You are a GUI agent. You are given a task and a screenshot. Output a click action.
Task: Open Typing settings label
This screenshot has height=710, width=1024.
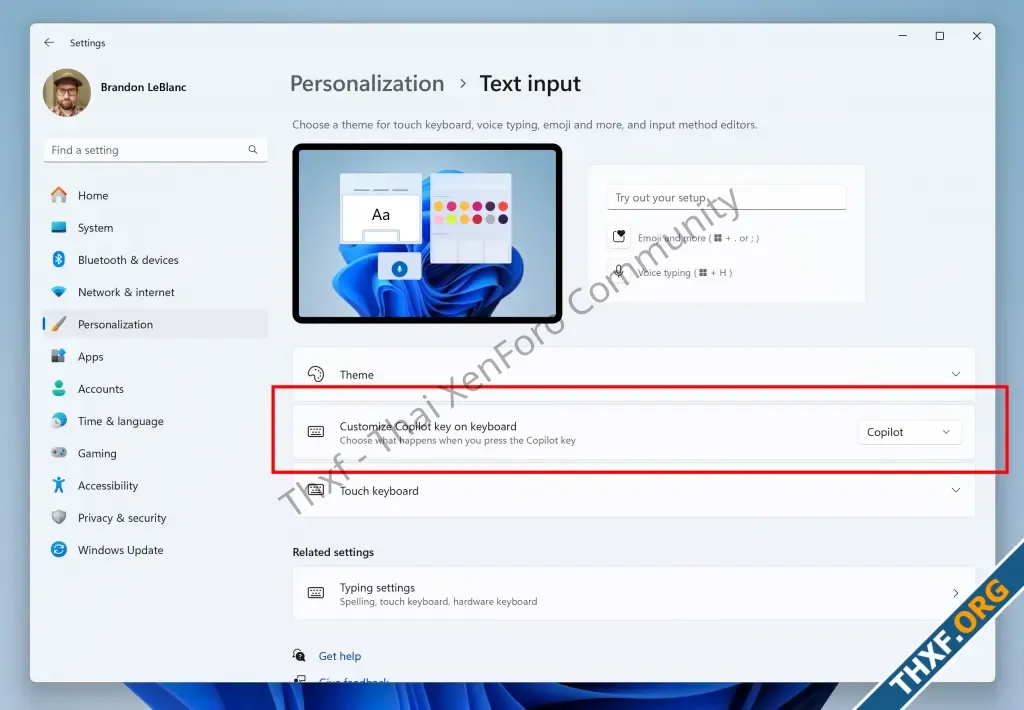(377, 587)
